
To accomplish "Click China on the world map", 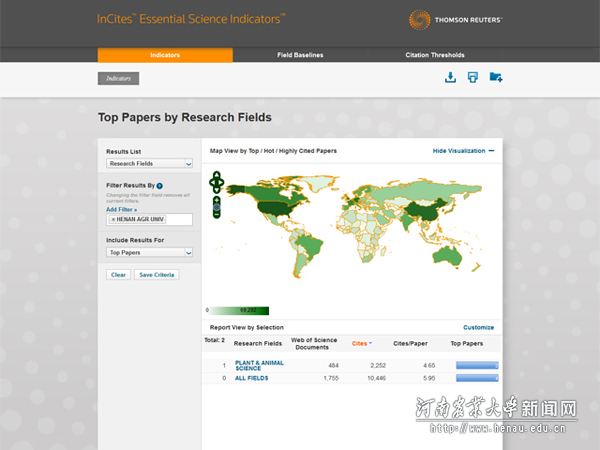I will [425, 212].
